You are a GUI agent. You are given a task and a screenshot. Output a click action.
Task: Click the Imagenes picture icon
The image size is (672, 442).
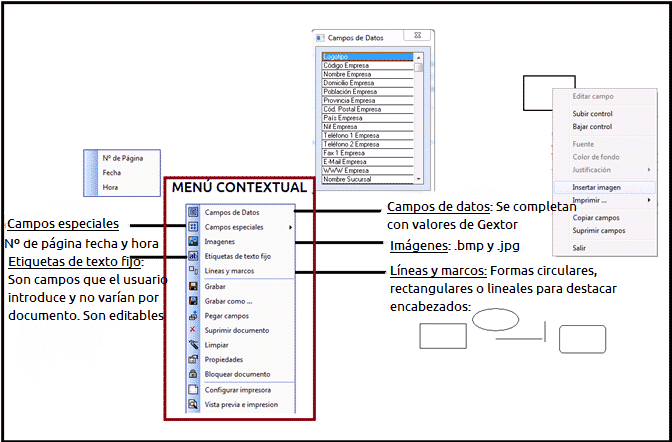193,241
